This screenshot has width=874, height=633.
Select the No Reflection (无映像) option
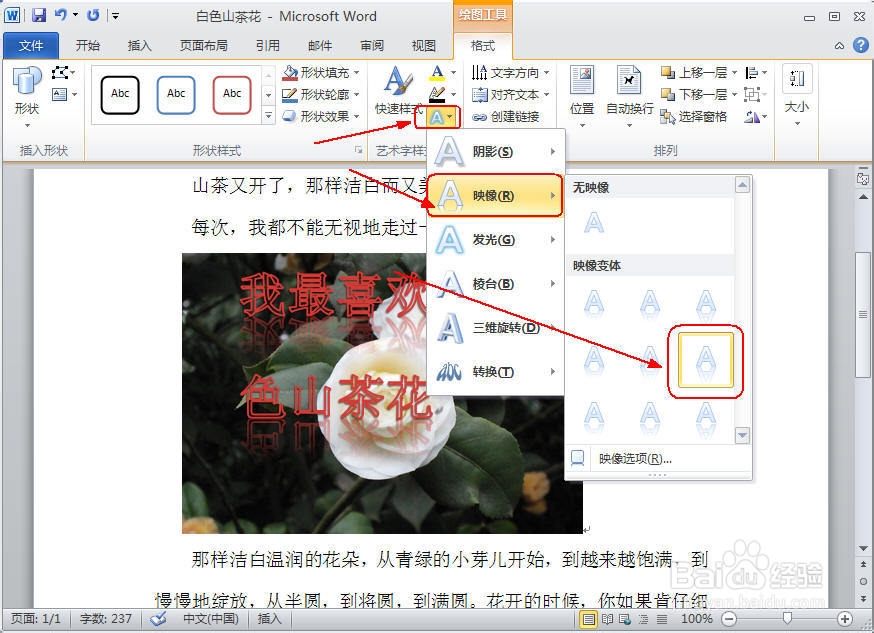(x=594, y=223)
